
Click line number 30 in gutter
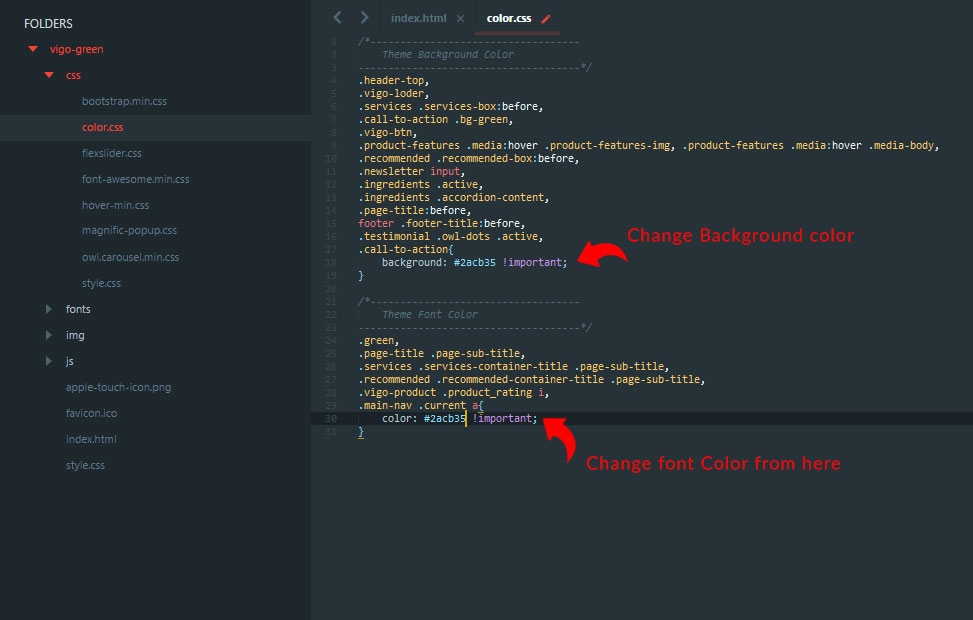[x=331, y=419]
